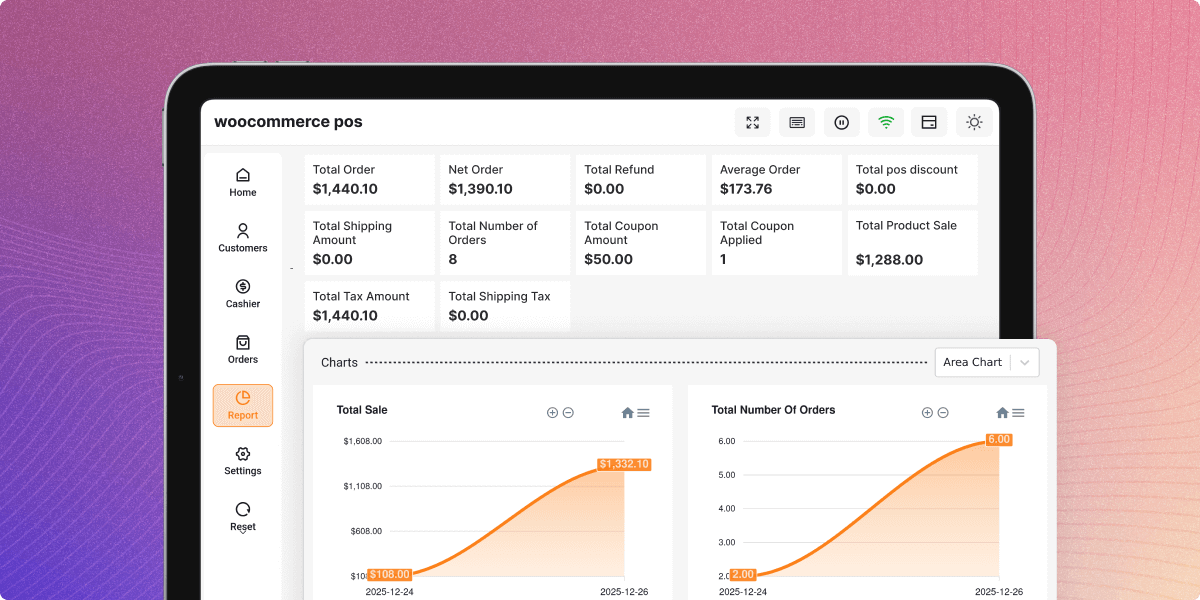Zoom out on the Total Sale chart

pos(568,412)
